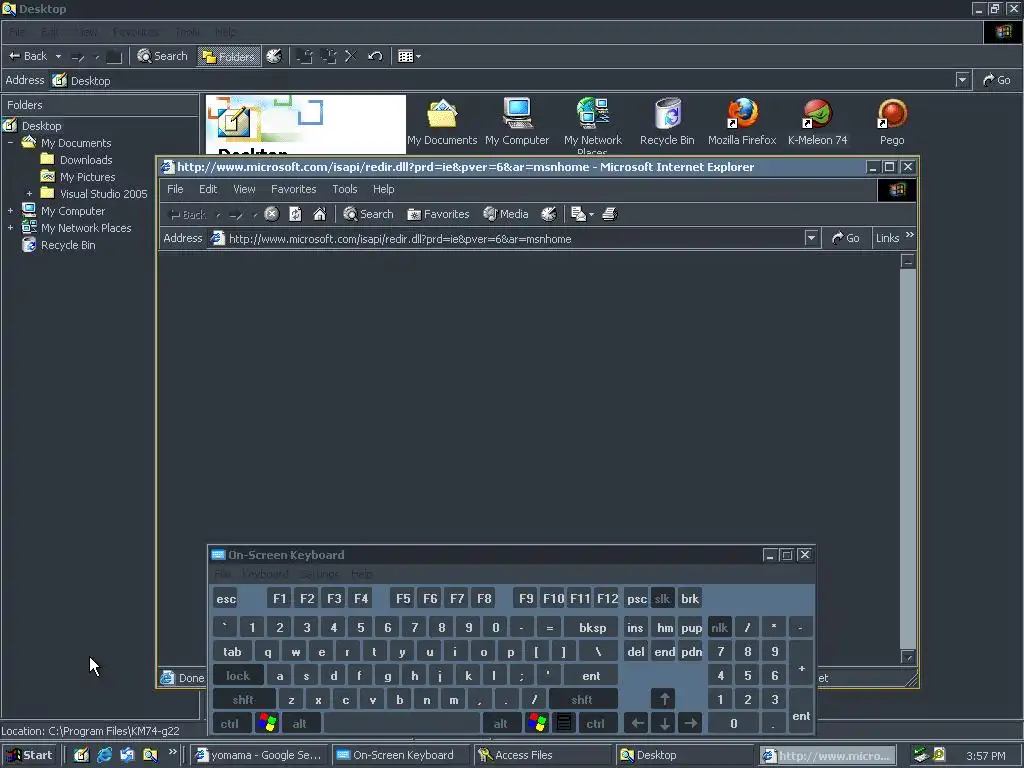Expand the Visual Studio 2005 folder node
This screenshot has height=768, width=1024.
tap(29, 194)
